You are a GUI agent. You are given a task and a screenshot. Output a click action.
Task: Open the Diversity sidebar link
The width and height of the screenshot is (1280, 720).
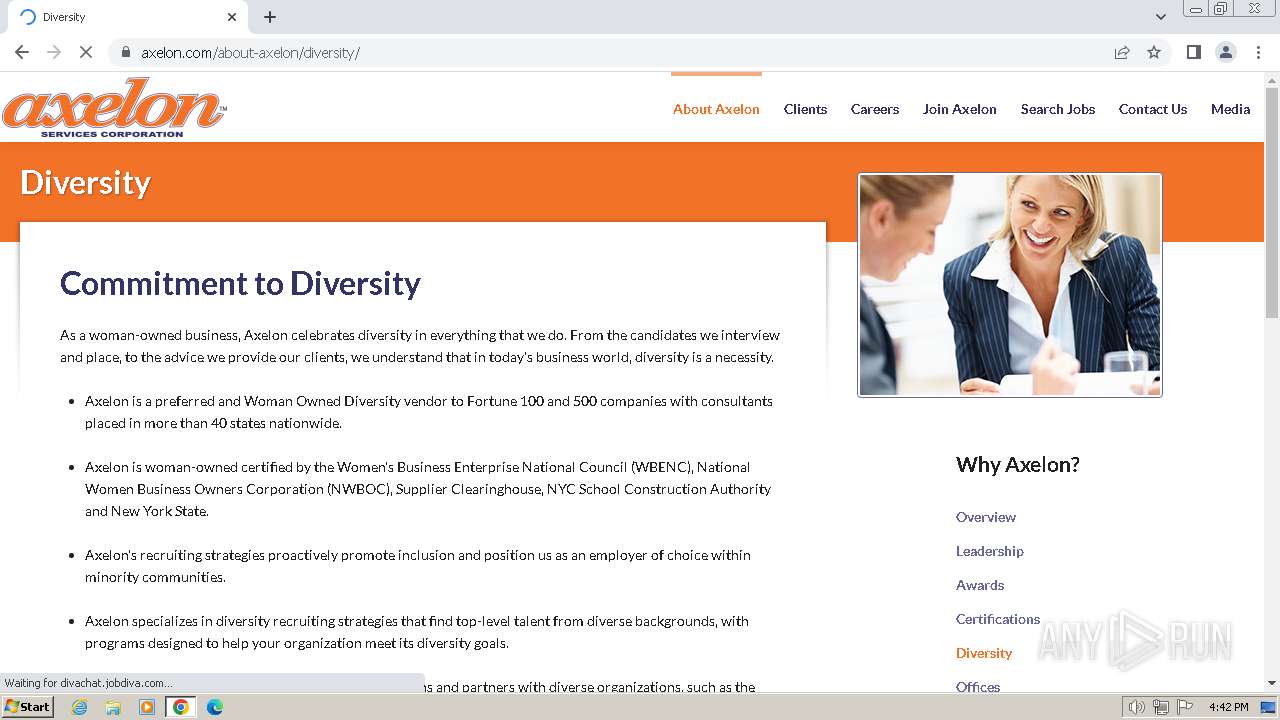[984, 653]
